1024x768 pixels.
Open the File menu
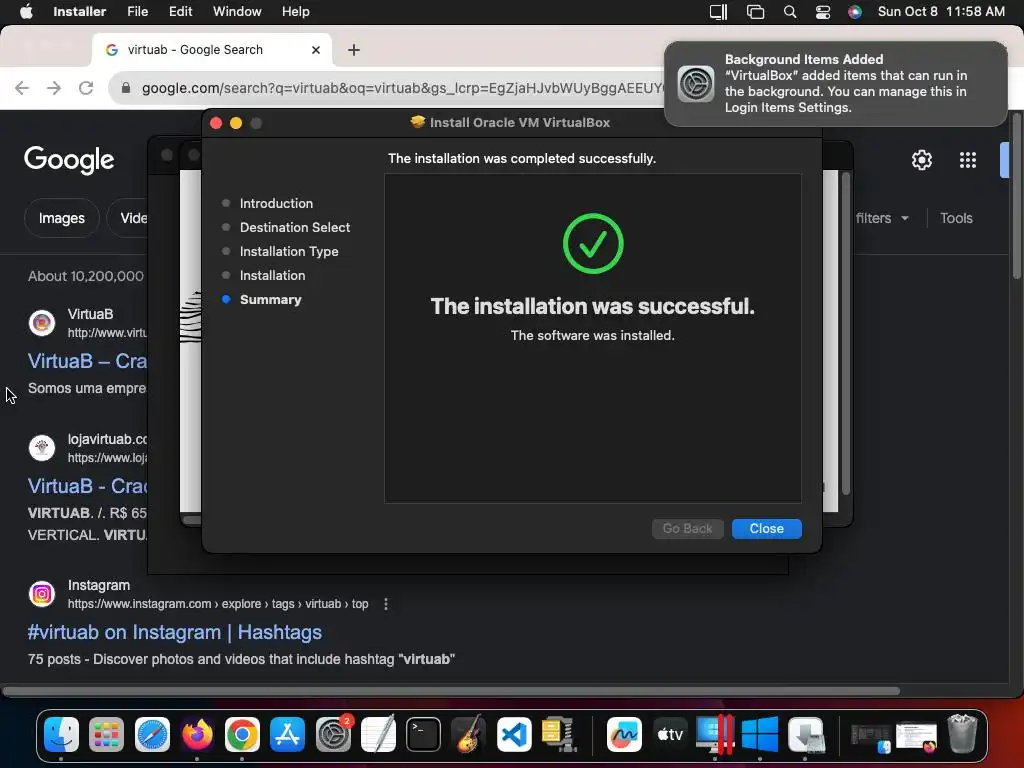(137, 12)
